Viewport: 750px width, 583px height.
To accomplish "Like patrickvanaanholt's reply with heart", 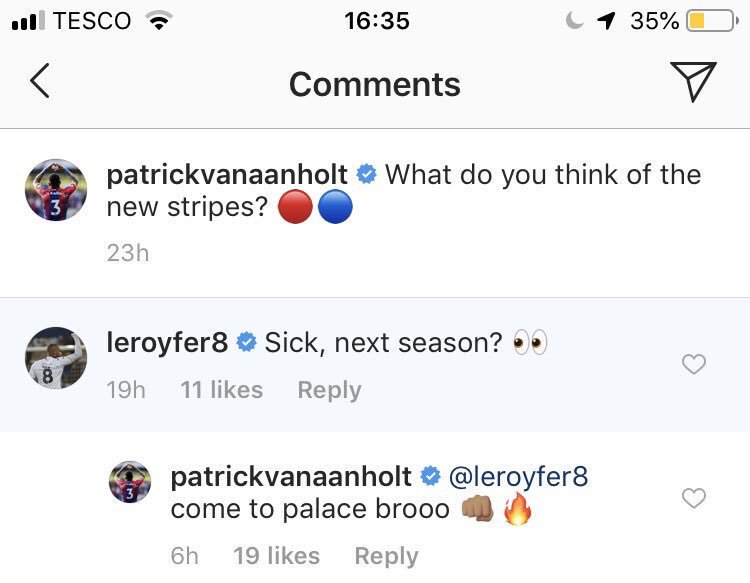I will 693,497.
